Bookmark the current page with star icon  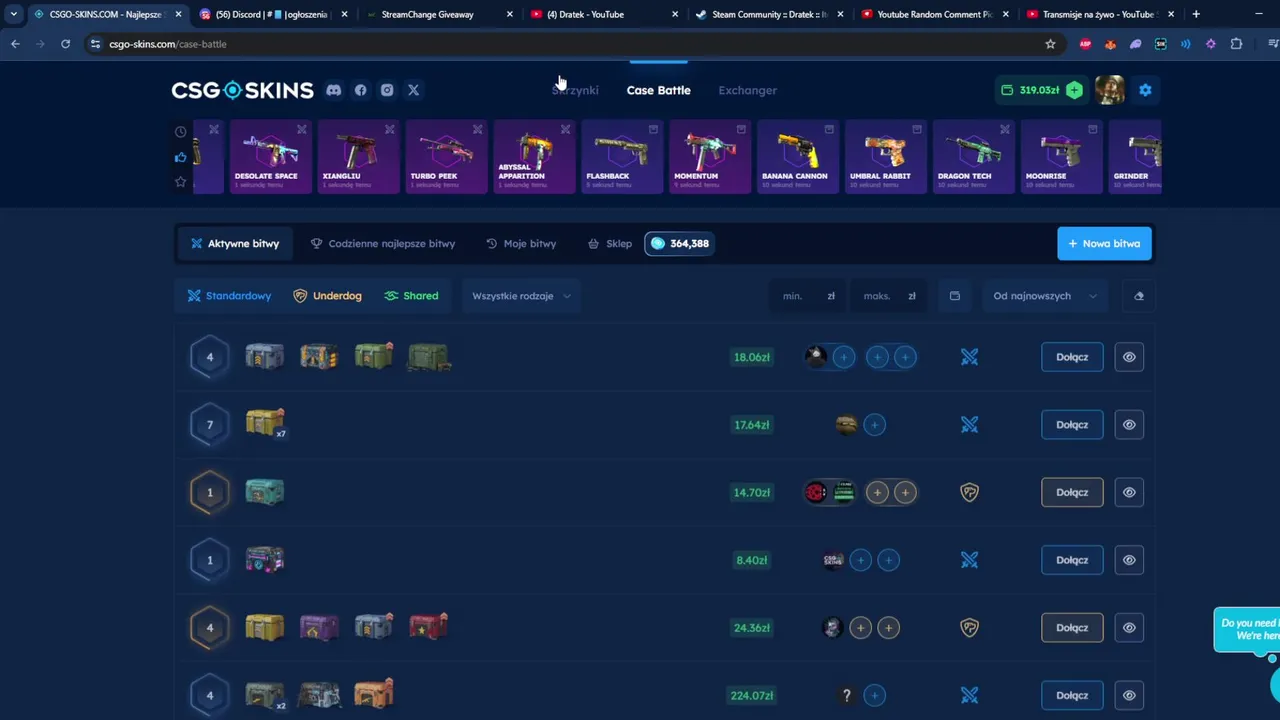tap(1050, 44)
